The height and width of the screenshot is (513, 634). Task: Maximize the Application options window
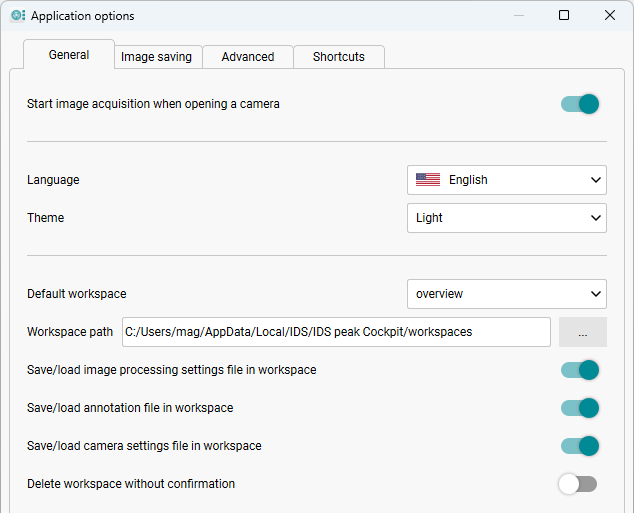564,15
